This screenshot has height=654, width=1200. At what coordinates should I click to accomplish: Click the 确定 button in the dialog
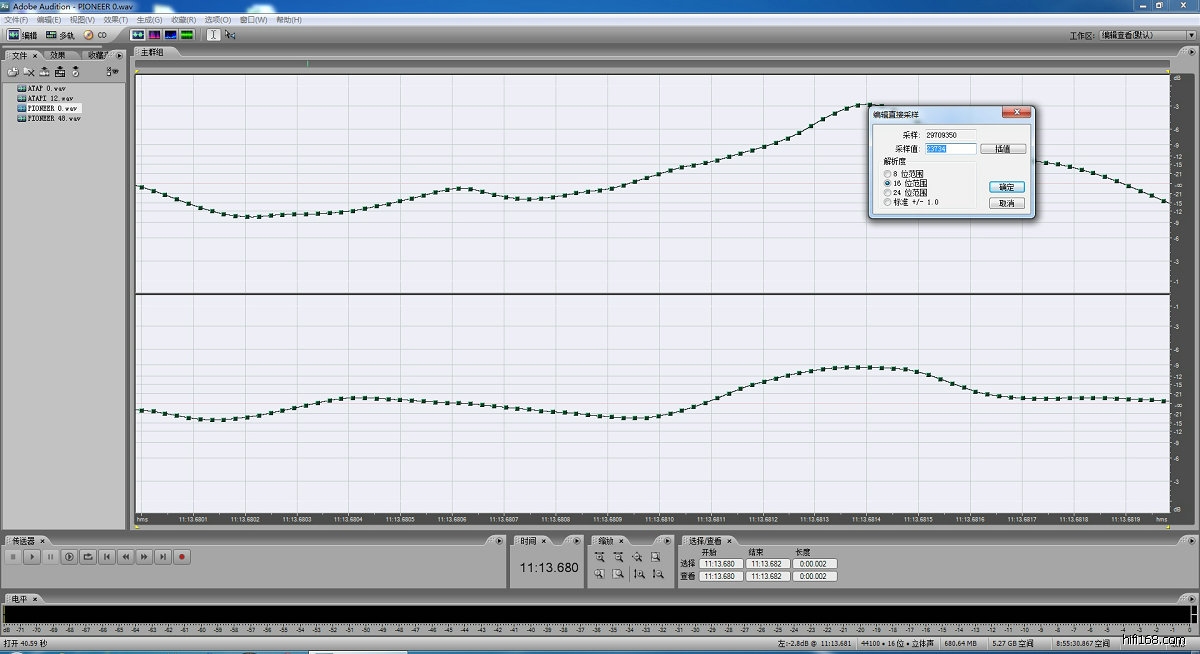(1006, 187)
